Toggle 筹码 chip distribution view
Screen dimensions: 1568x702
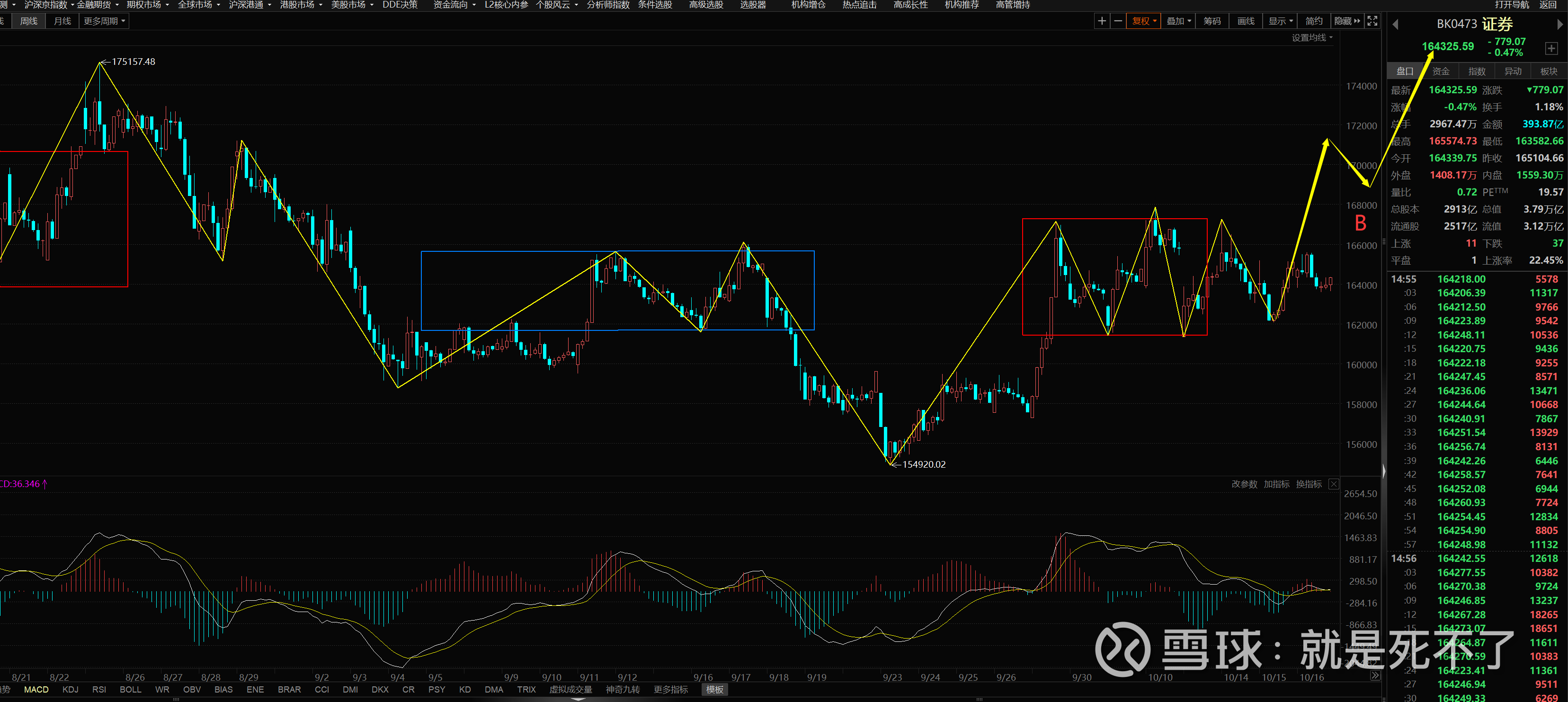click(x=1212, y=21)
